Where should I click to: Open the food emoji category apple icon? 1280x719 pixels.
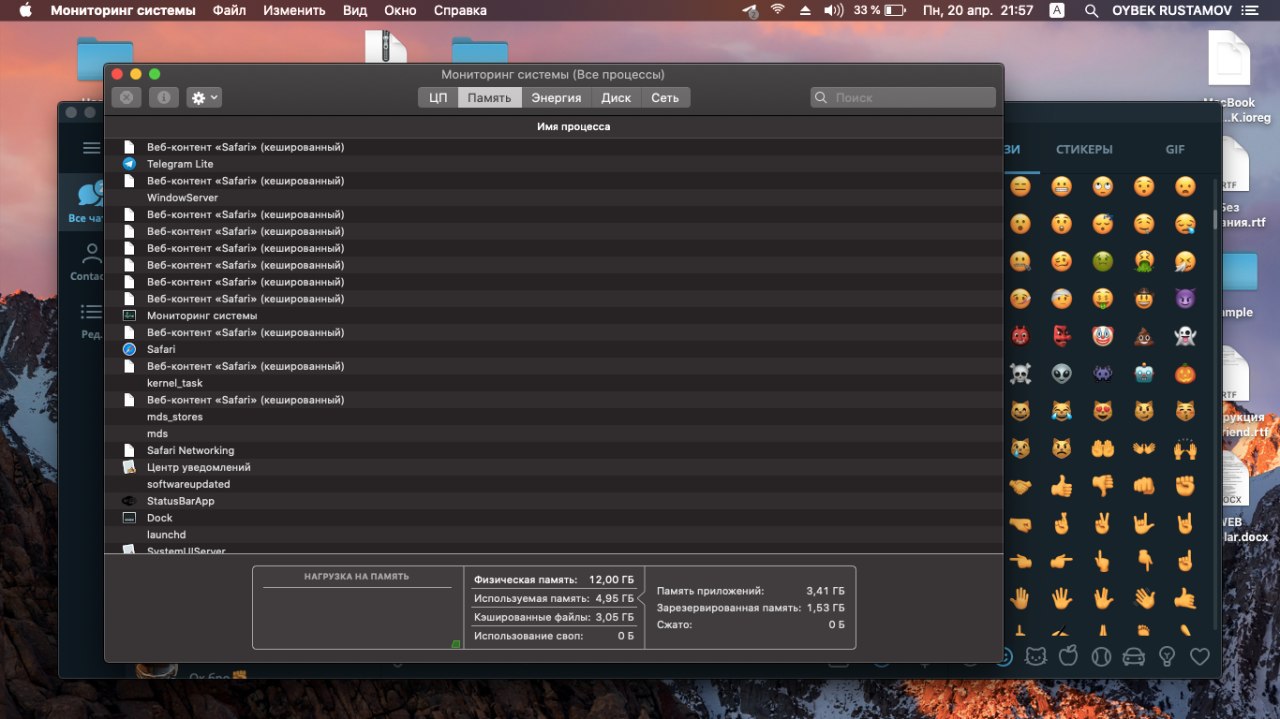point(1069,657)
